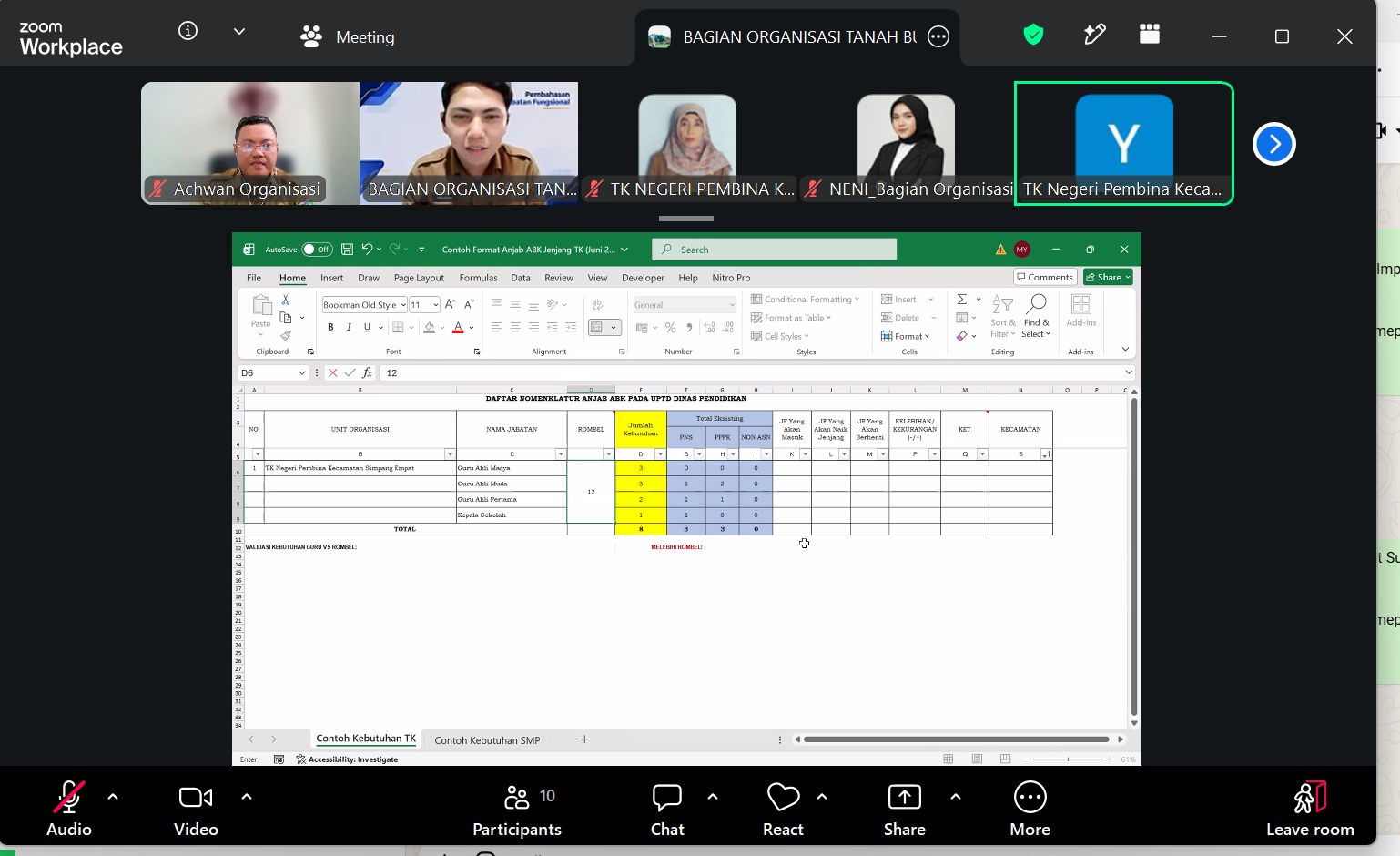Select NENI_Bagian Organisasi participant thumbnail

(906, 143)
